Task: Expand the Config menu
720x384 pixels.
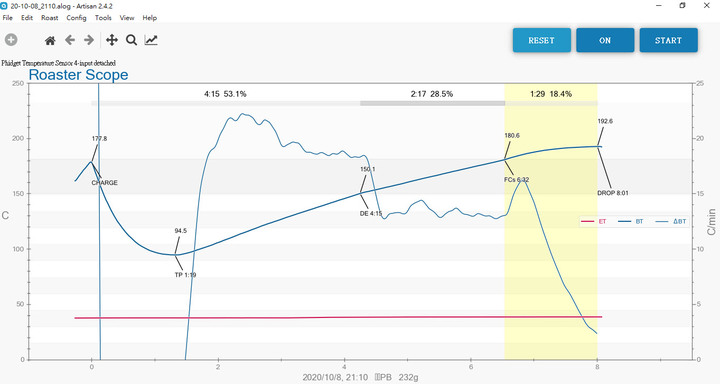Action: pyautogui.click(x=76, y=18)
